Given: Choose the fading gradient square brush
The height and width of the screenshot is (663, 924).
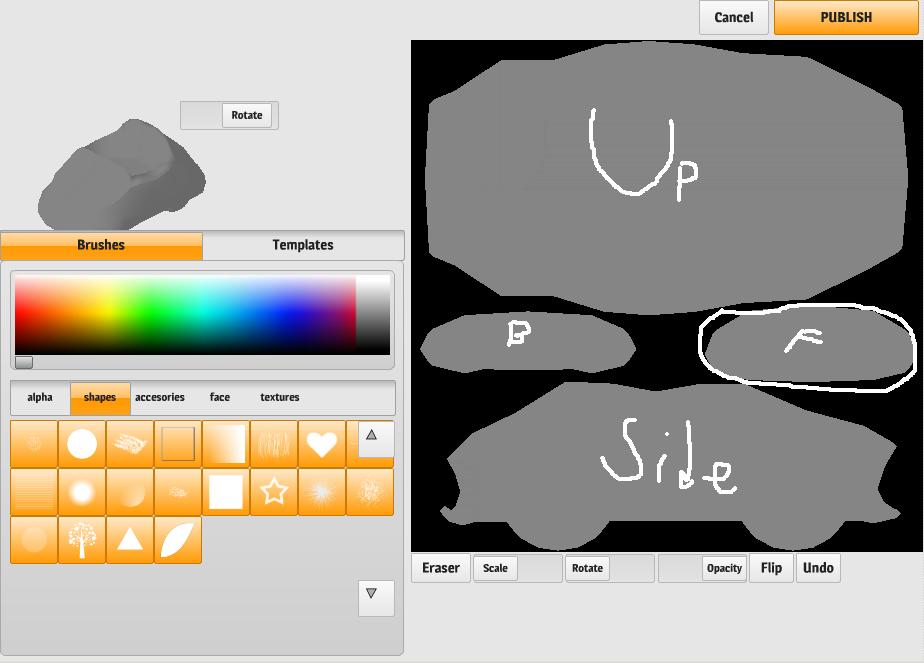Looking at the screenshot, I should pyautogui.click(x=226, y=444).
